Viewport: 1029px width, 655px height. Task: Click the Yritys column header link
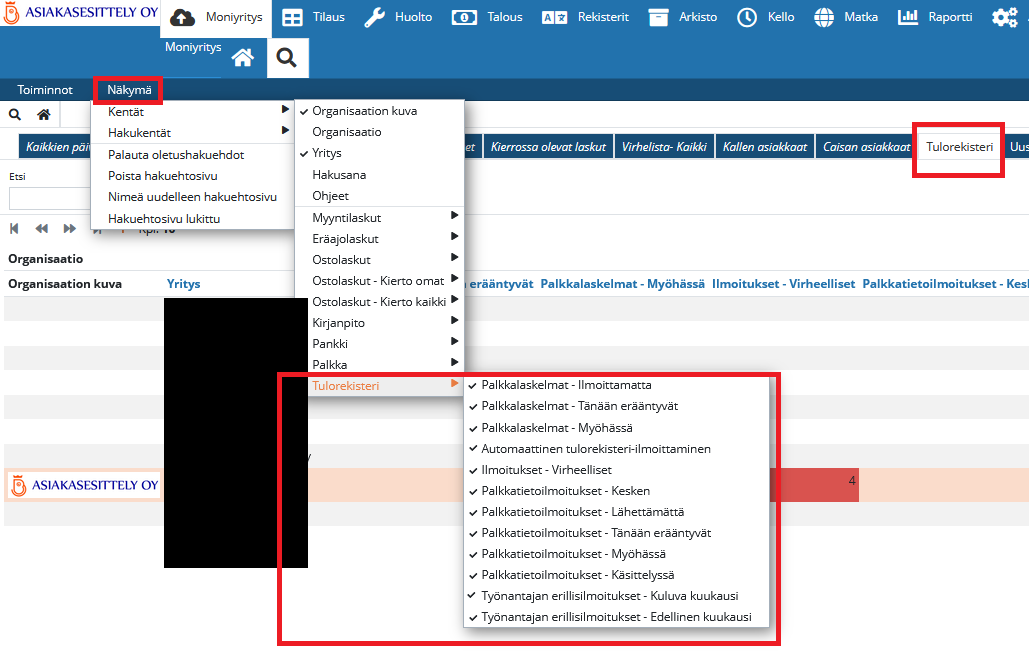click(x=183, y=284)
